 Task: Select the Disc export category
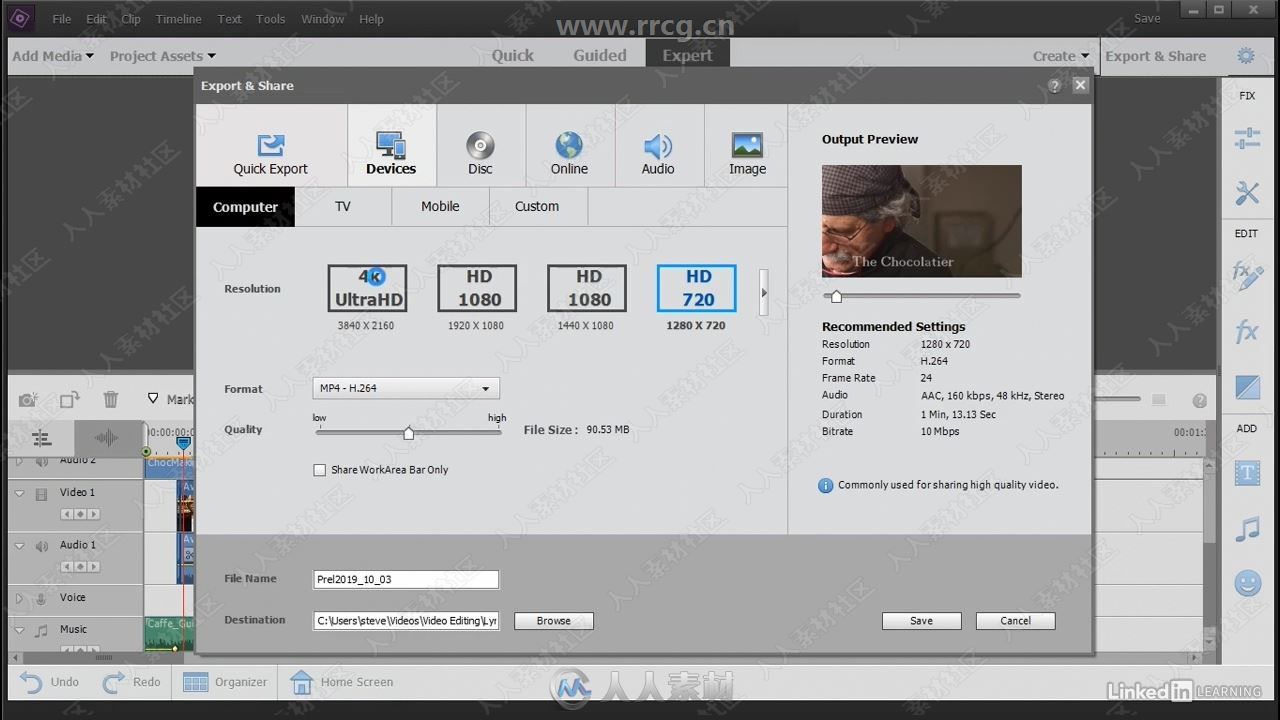coord(480,146)
